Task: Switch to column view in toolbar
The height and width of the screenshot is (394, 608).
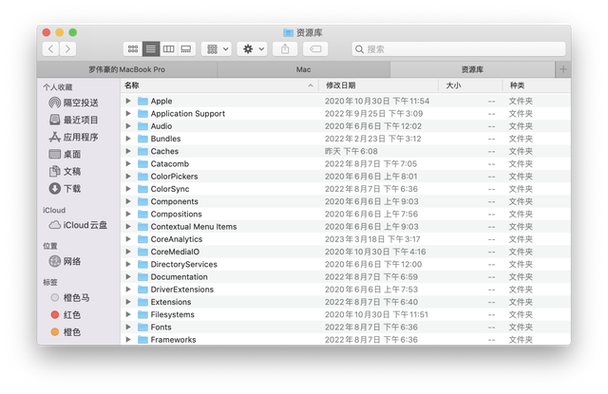Action: 169,49
